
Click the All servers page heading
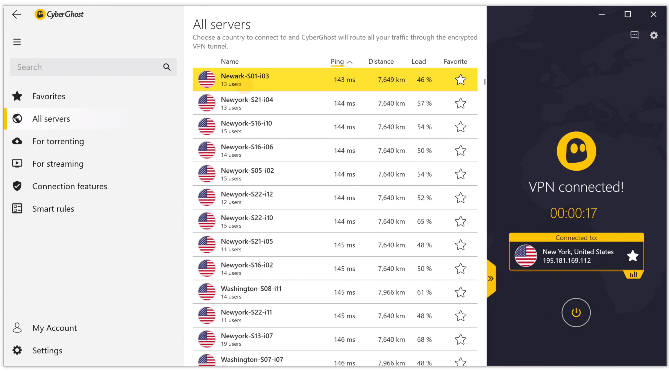(221, 24)
